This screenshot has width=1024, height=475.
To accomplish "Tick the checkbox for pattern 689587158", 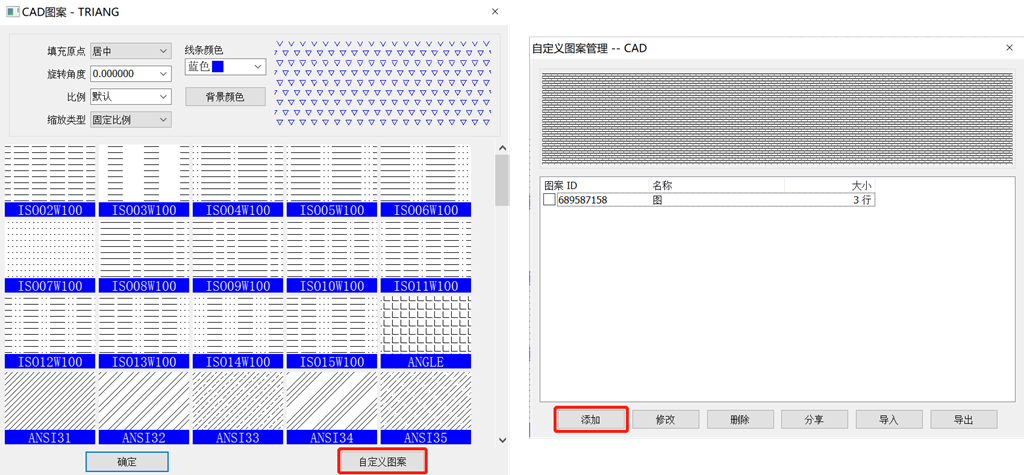I will pos(549,200).
